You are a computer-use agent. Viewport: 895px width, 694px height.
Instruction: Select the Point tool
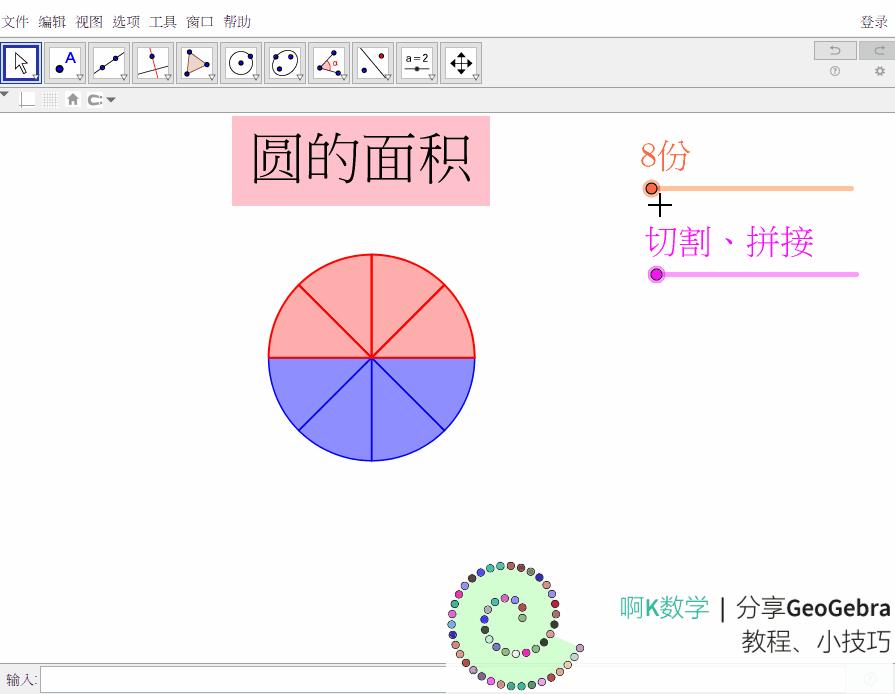64,61
